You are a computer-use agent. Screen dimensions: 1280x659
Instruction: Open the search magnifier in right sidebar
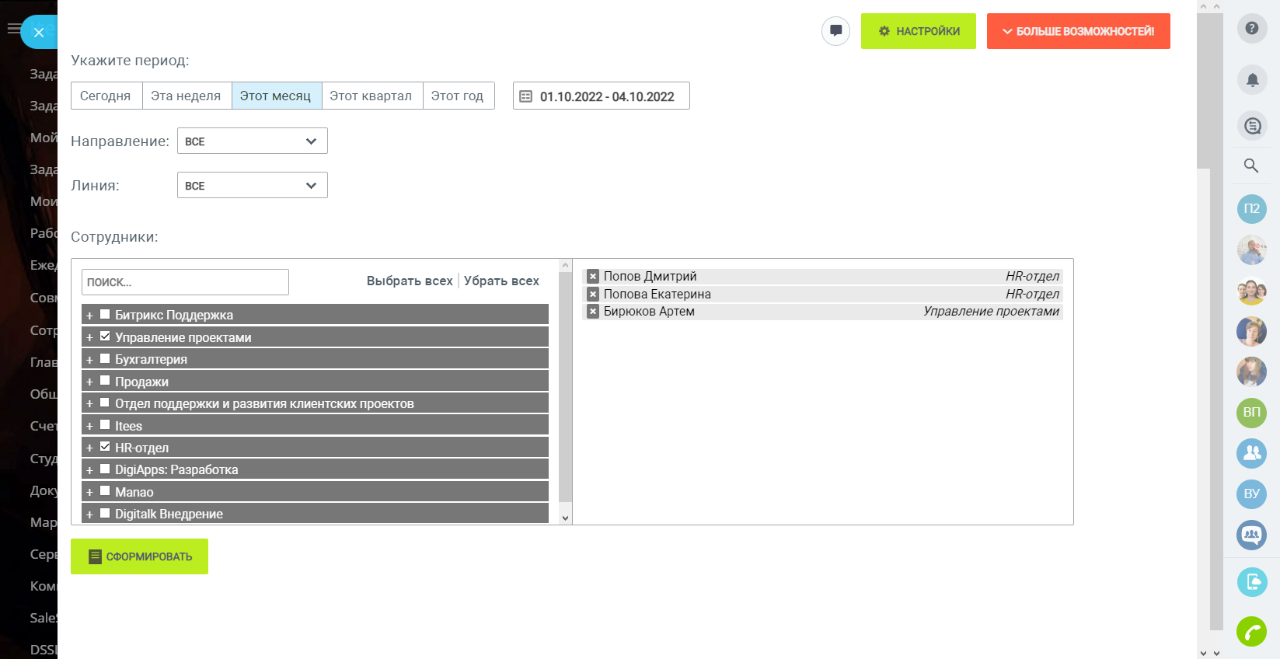point(1251,166)
